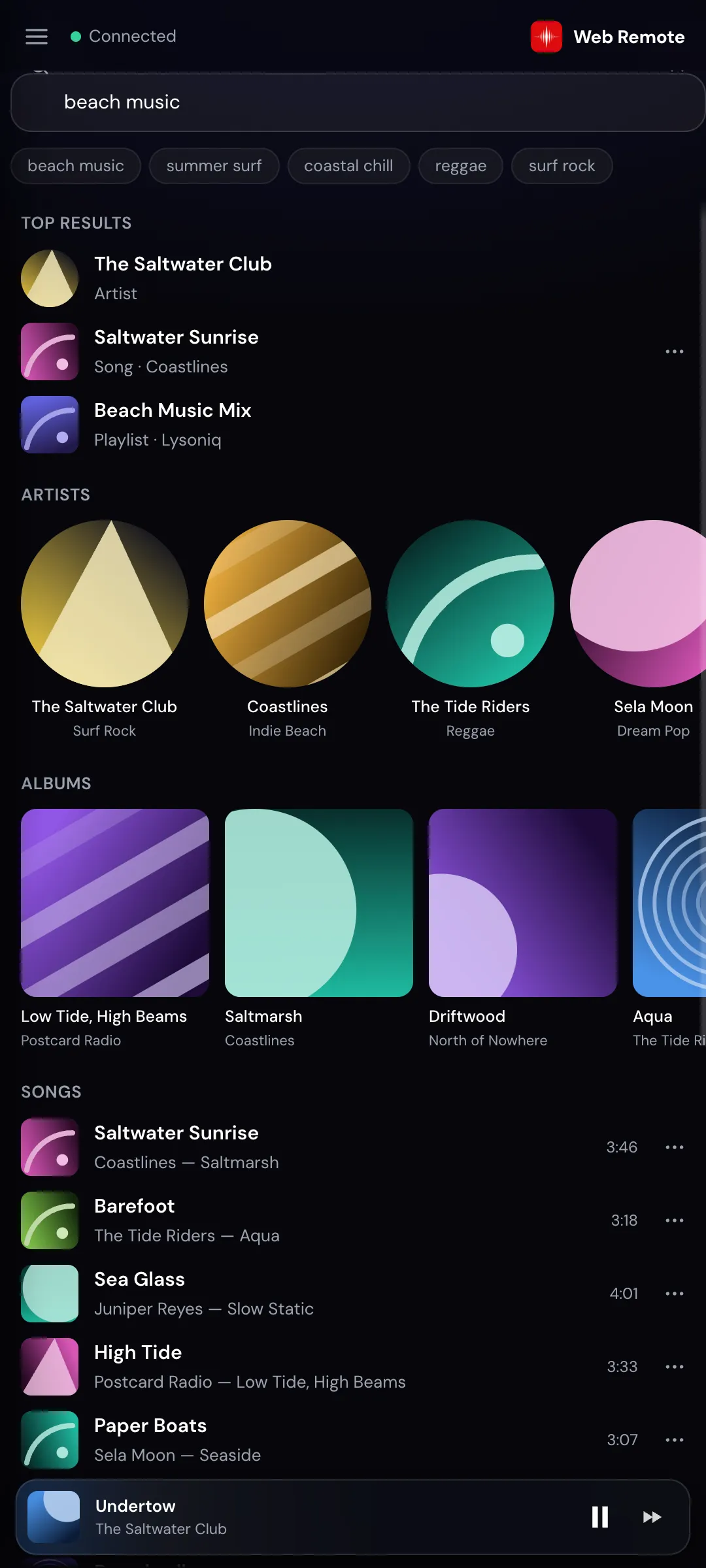Open the Driftwood album cover

523,903
